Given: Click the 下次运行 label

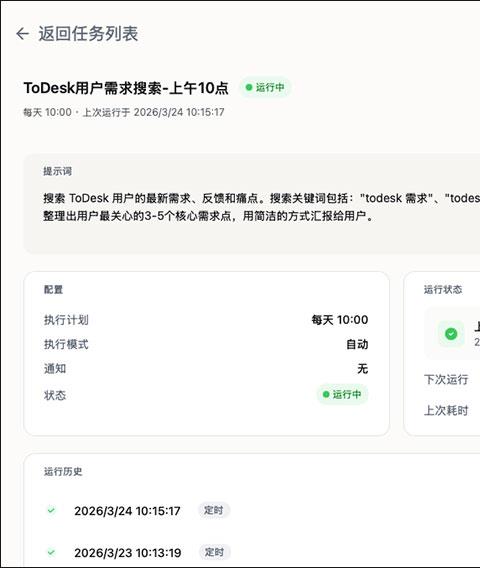Looking at the screenshot, I should click(x=446, y=379).
